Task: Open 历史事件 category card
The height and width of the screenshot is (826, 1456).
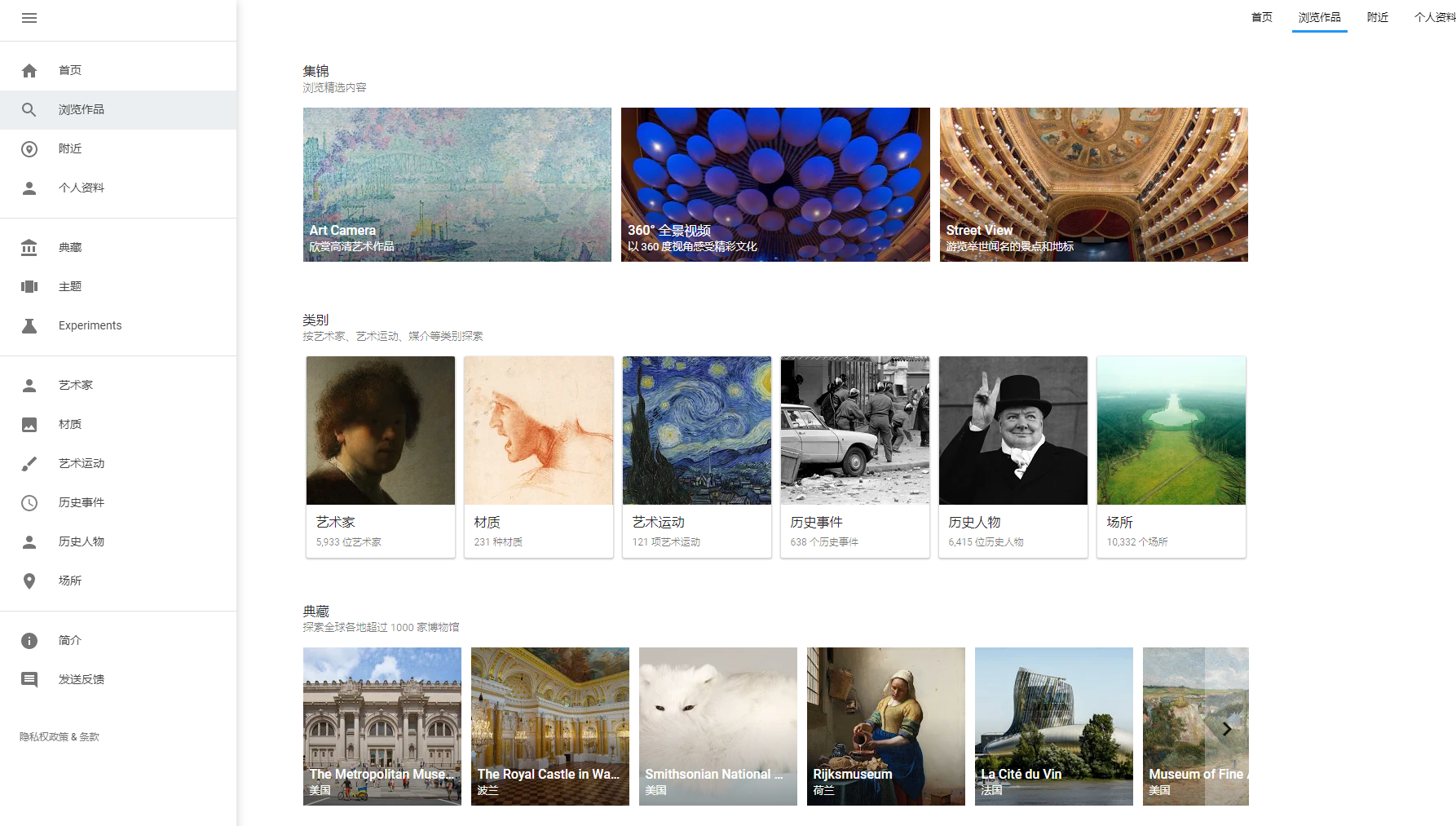Action: point(855,457)
